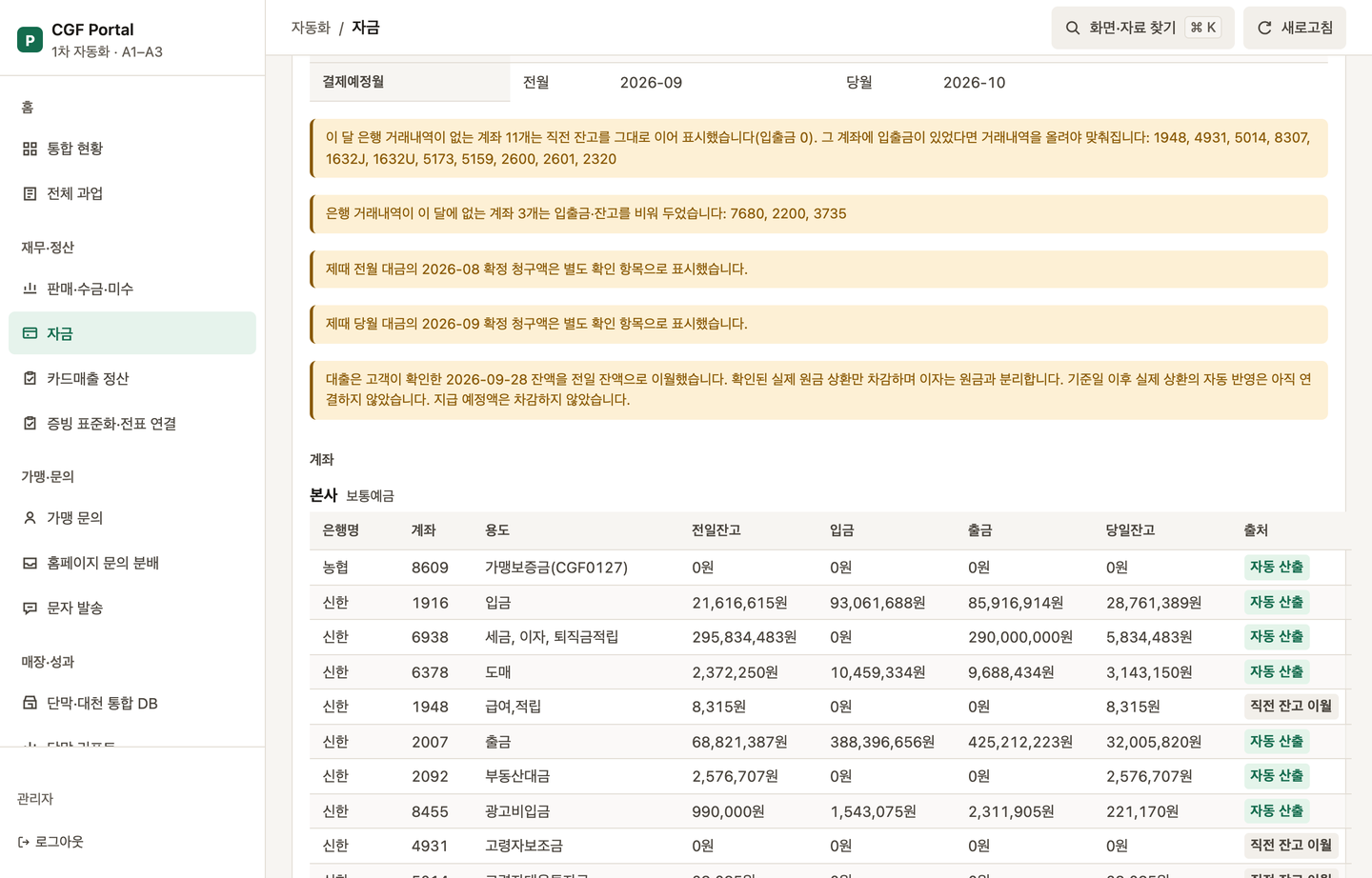Go to 전체 과업 page

coord(132,193)
